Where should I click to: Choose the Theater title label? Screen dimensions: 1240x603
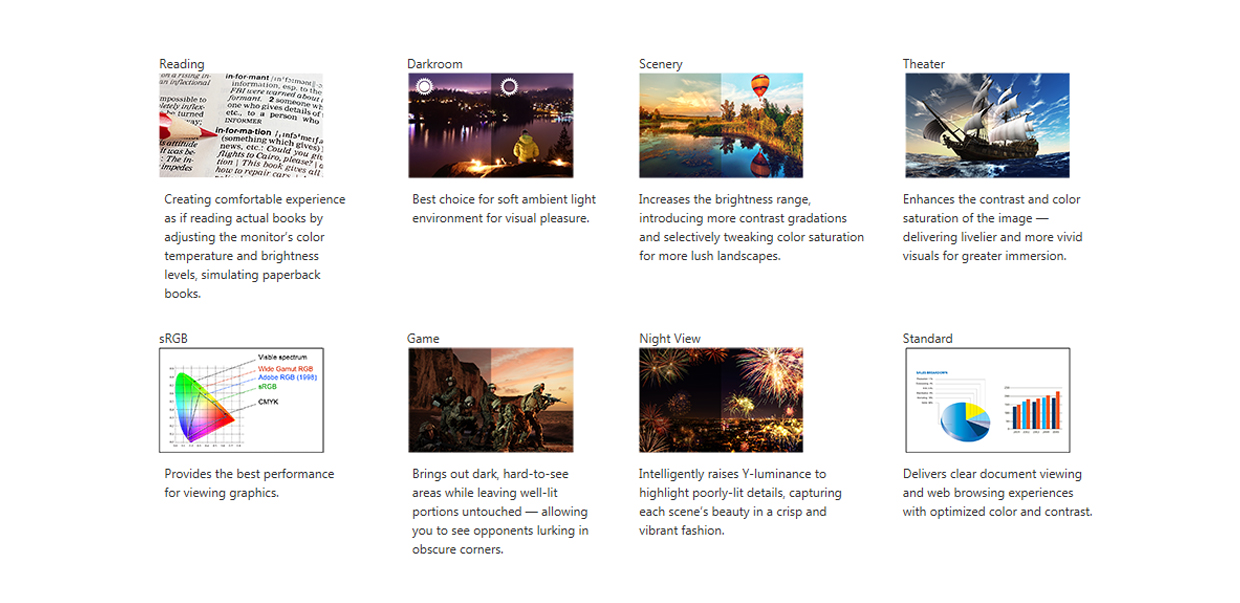pos(923,64)
